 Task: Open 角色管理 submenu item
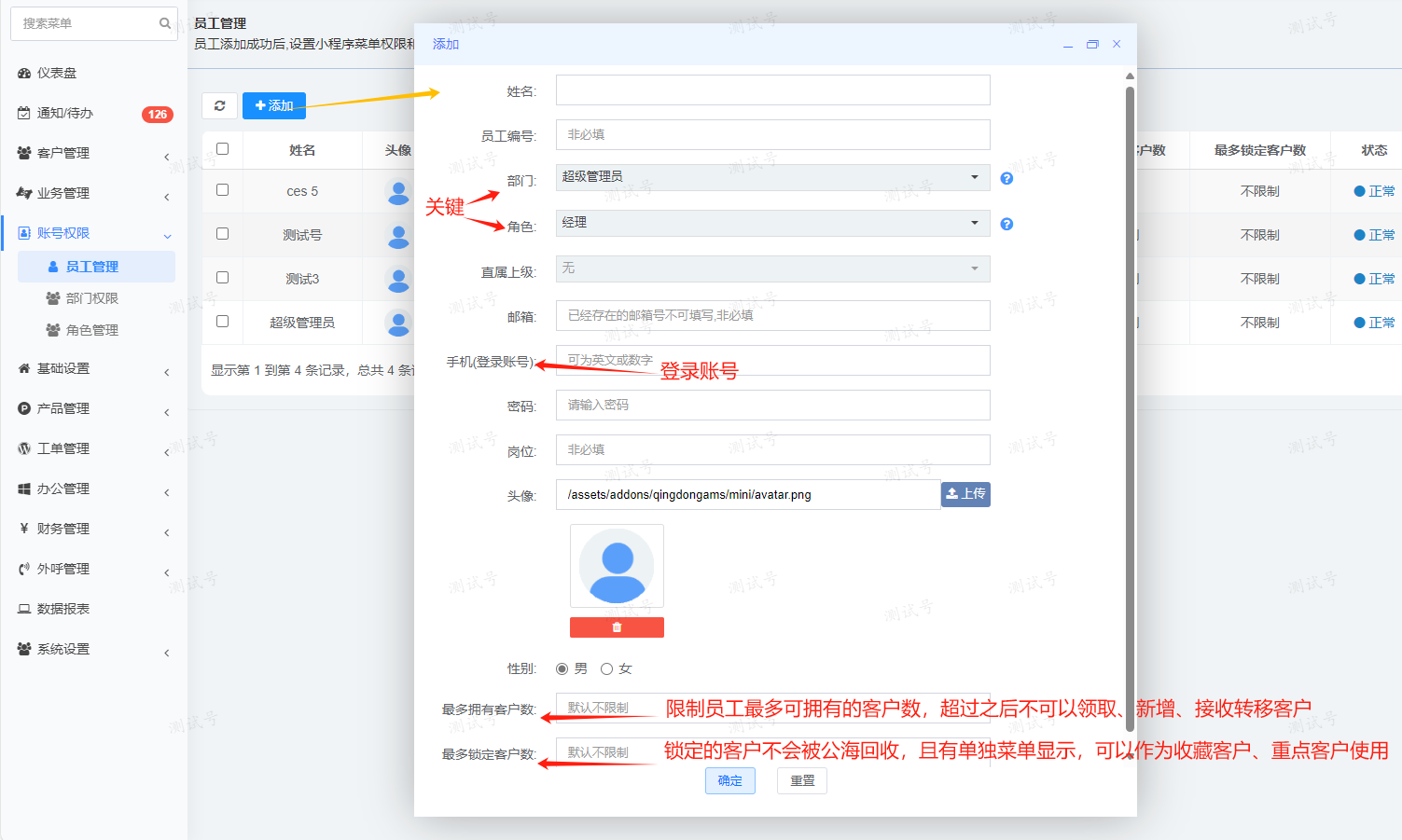[x=91, y=330]
